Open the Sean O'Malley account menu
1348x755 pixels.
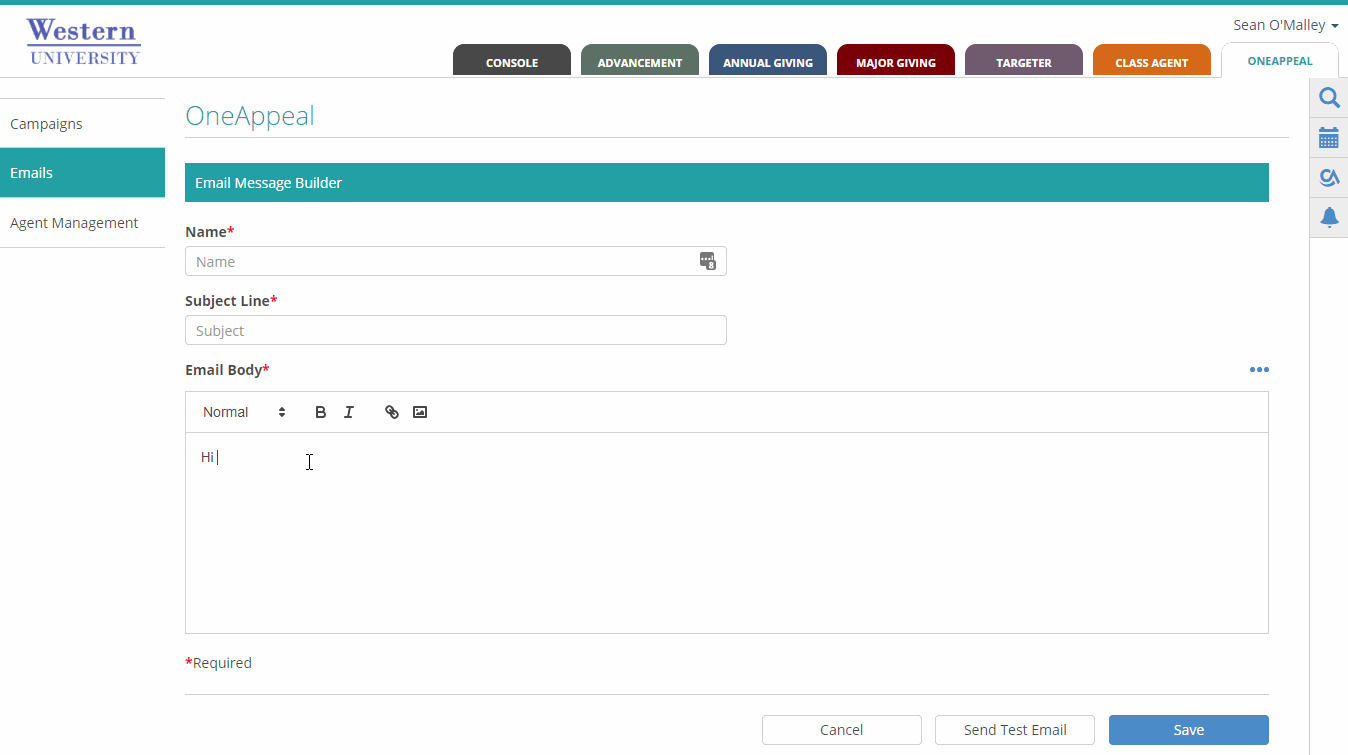point(1284,24)
